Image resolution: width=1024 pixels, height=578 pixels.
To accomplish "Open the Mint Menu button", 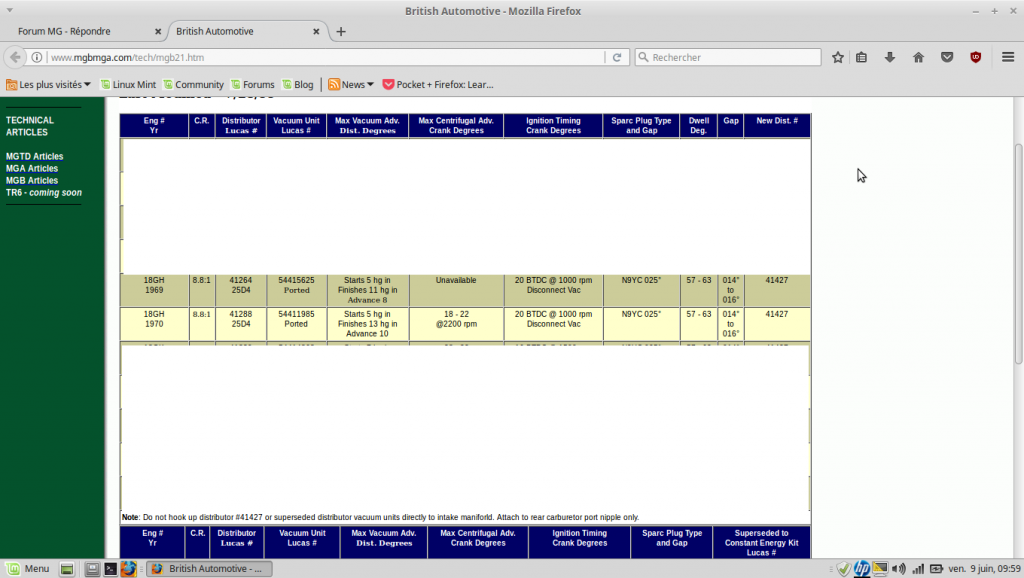I will 28,569.
